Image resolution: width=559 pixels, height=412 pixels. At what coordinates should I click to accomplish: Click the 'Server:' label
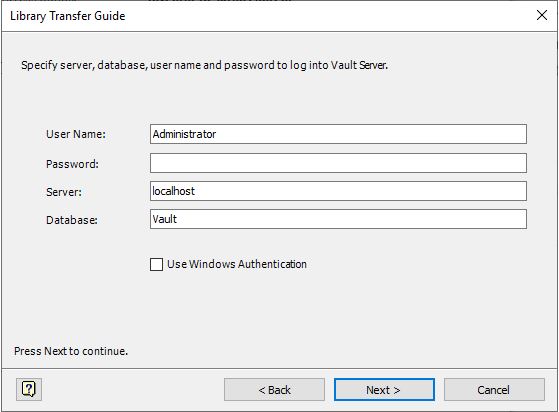coord(64,192)
